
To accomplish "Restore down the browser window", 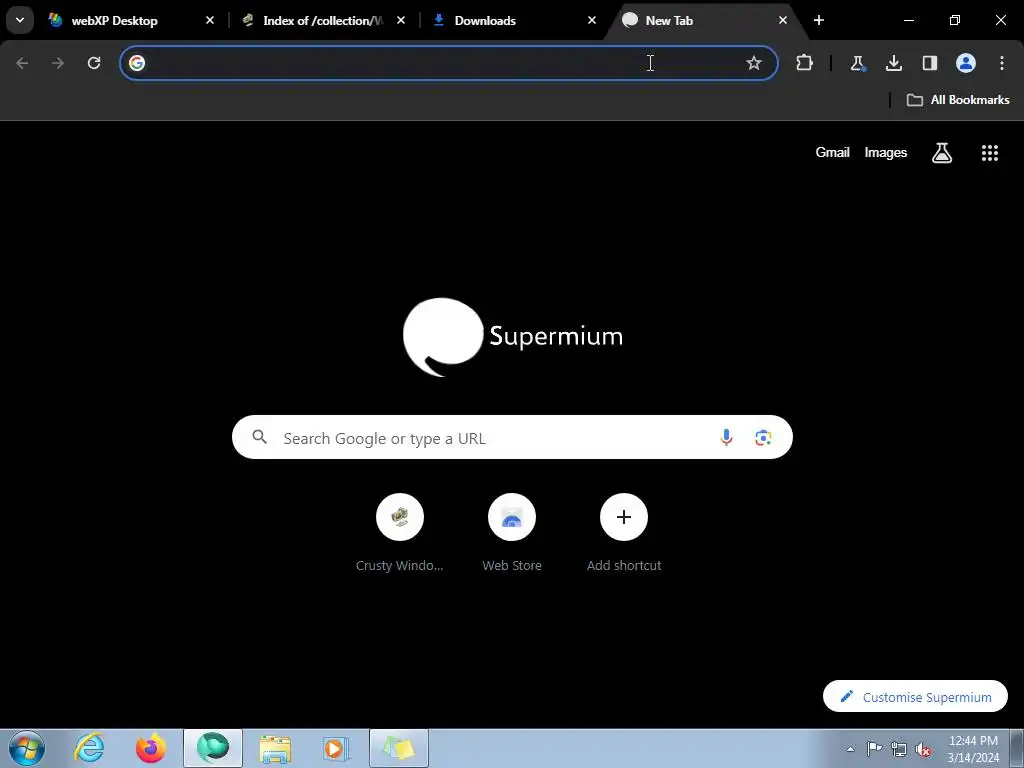I will pyautogui.click(x=955, y=20).
